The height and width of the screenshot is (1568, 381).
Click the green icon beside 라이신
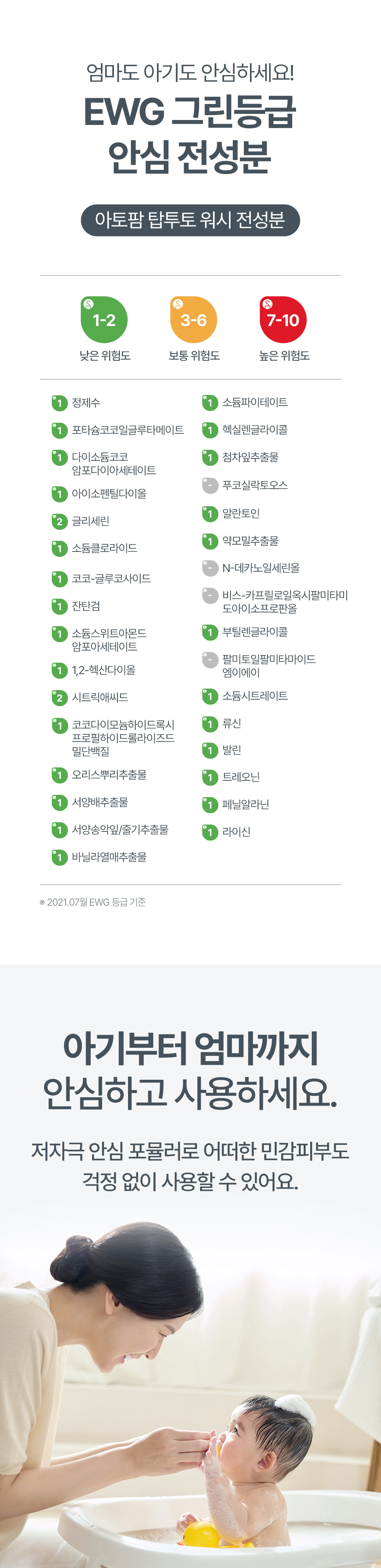(210, 832)
